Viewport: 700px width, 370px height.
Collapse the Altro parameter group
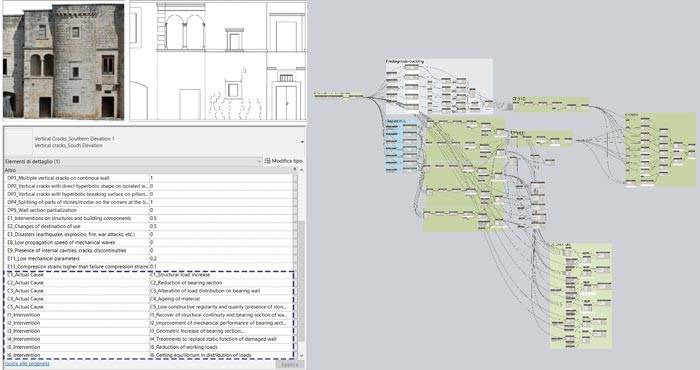(295, 170)
